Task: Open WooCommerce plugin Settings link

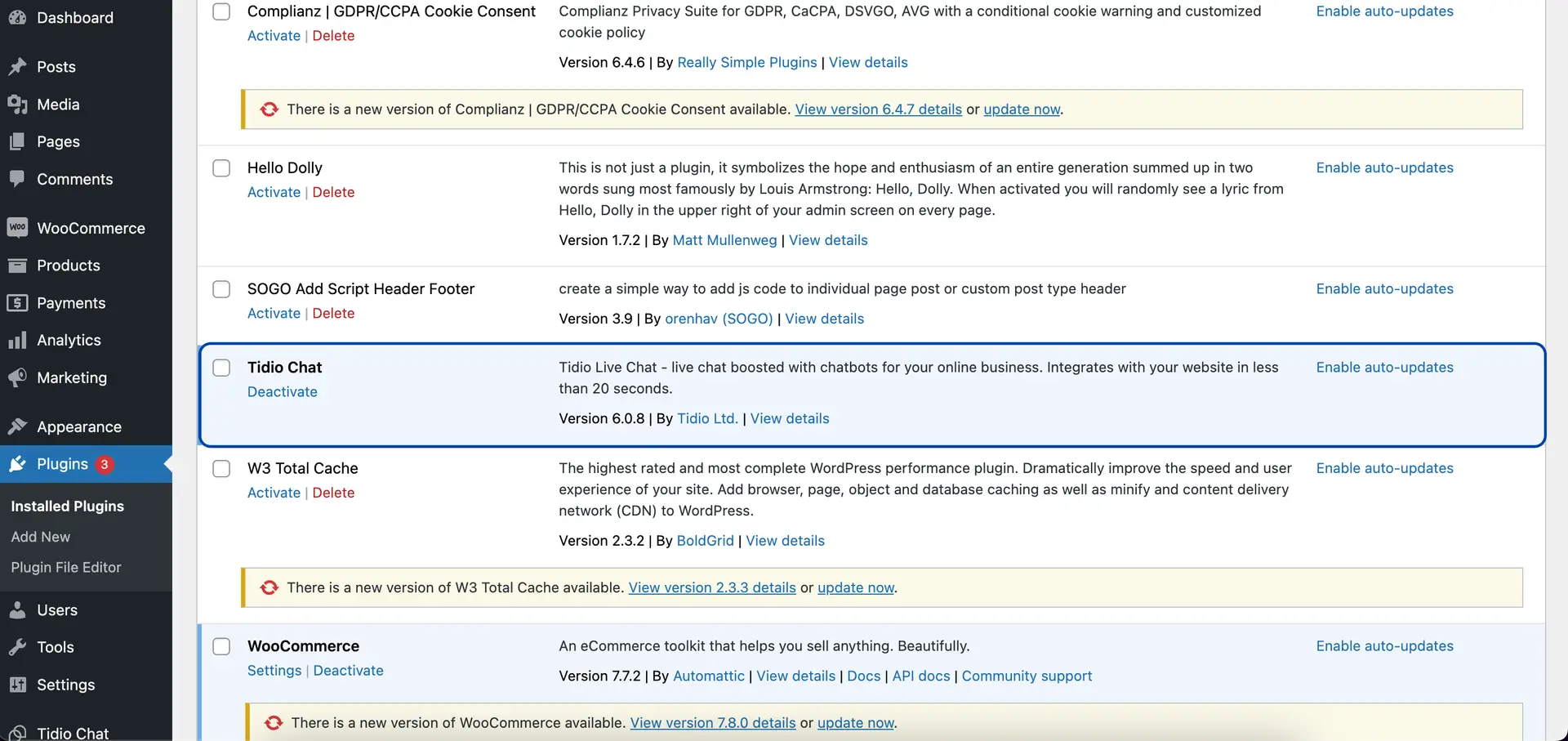Action: click(x=274, y=670)
